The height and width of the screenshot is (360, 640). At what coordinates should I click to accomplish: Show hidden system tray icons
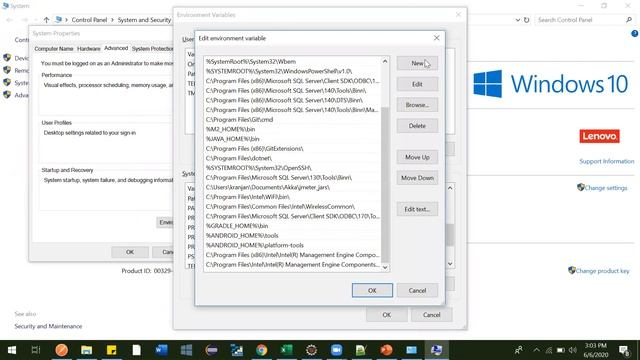pyautogui.click(x=536, y=350)
